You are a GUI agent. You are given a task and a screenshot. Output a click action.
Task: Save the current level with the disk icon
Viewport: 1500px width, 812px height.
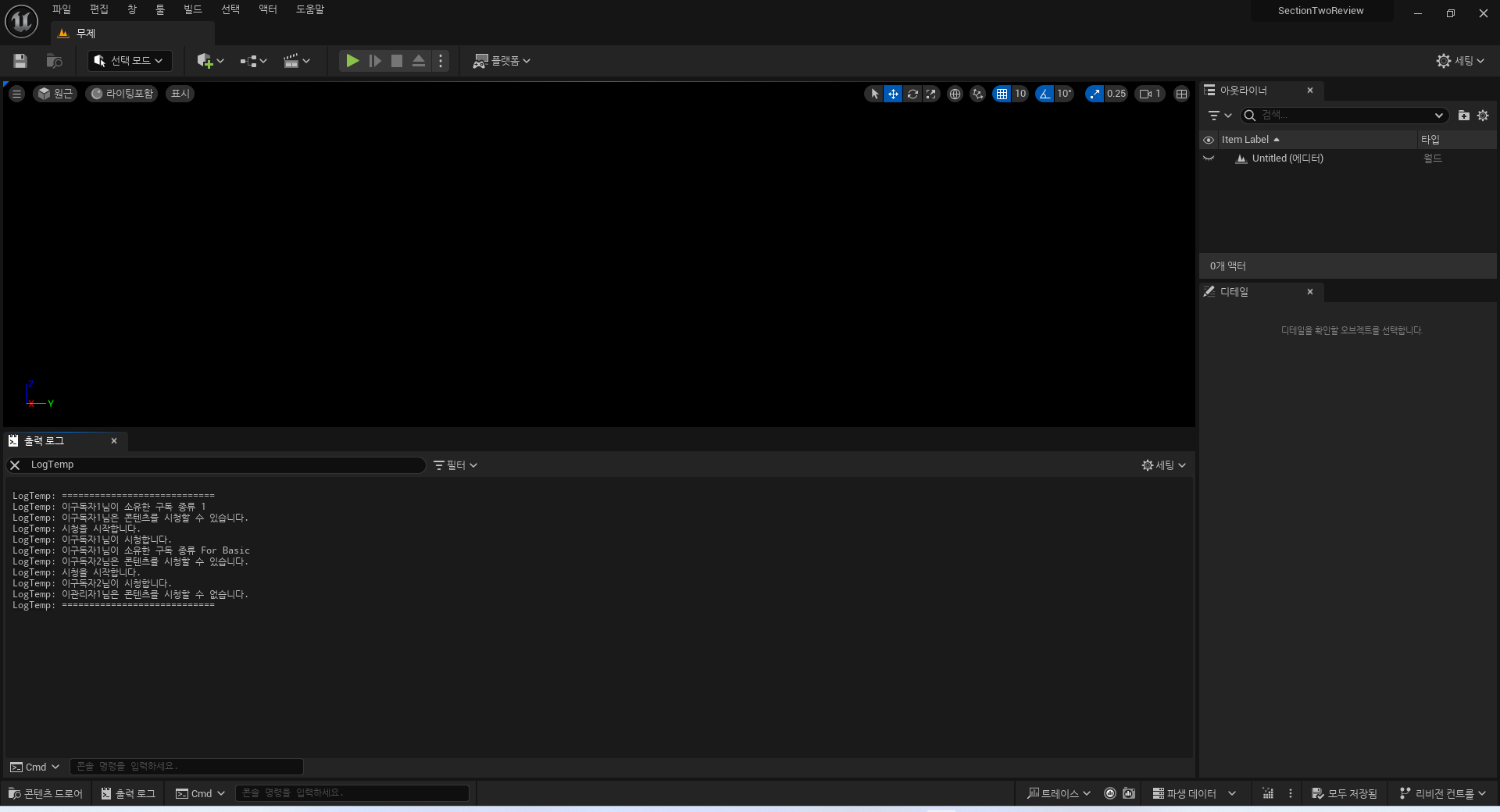tap(20, 61)
